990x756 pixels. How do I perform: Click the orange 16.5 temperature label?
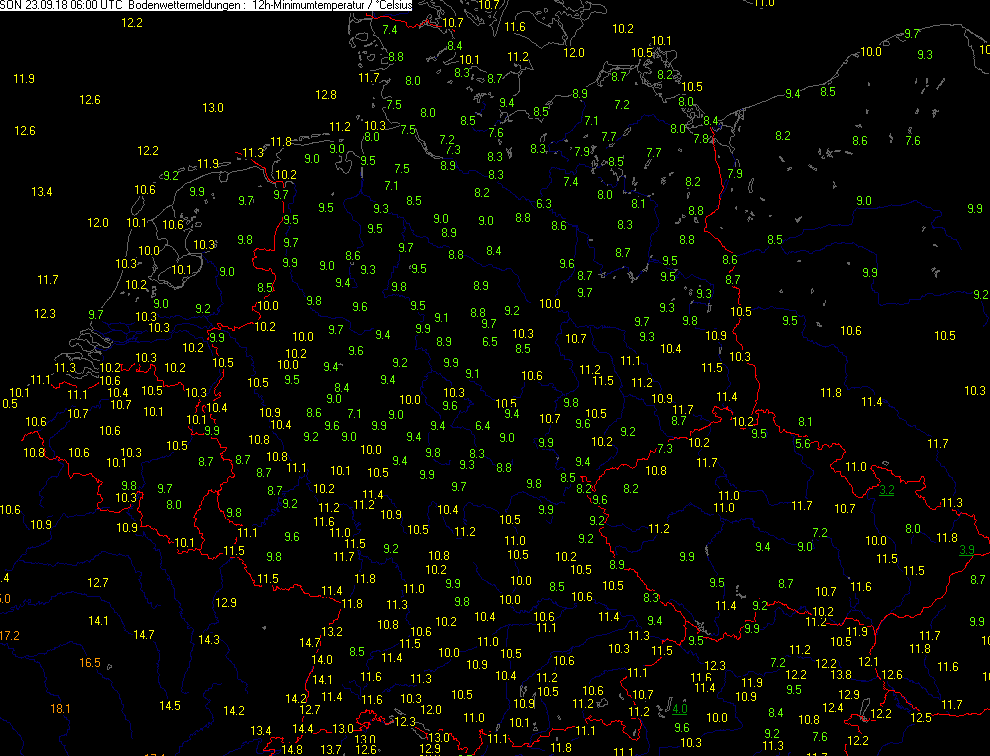90,663
